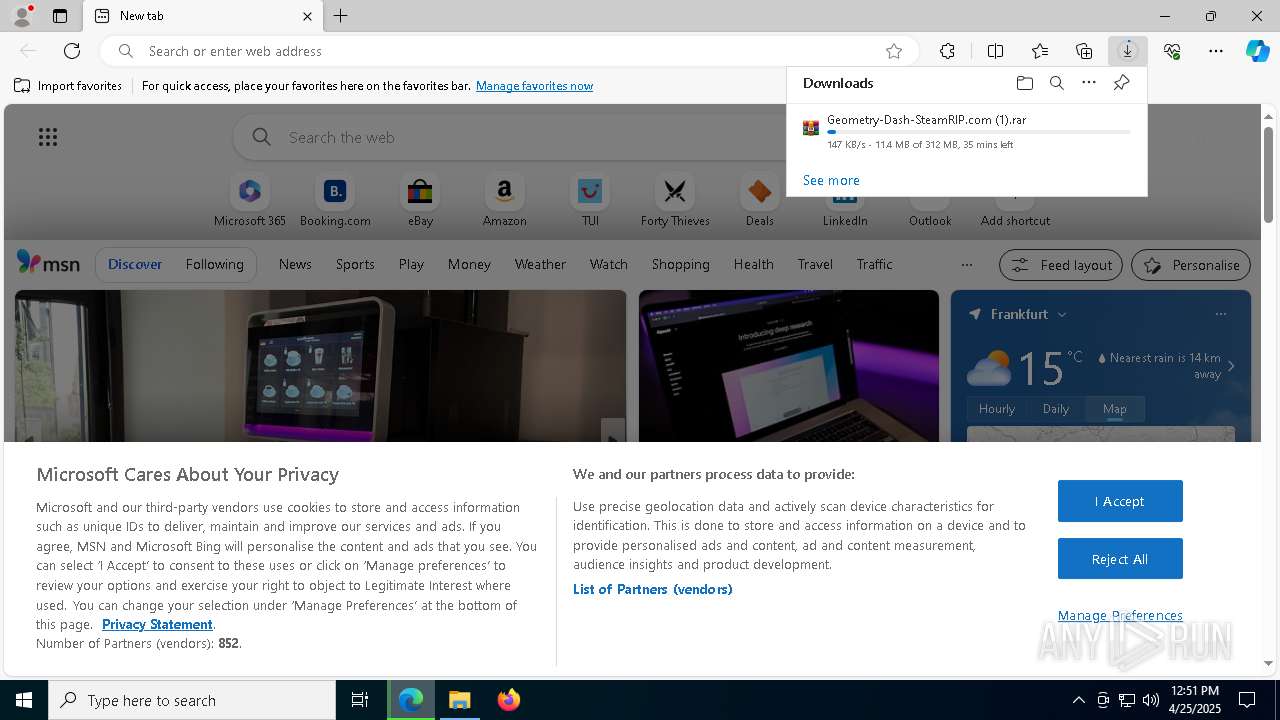This screenshot has width=1280, height=720.
Task: Open Manage Preferences link
Action: tap(1120, 615)
